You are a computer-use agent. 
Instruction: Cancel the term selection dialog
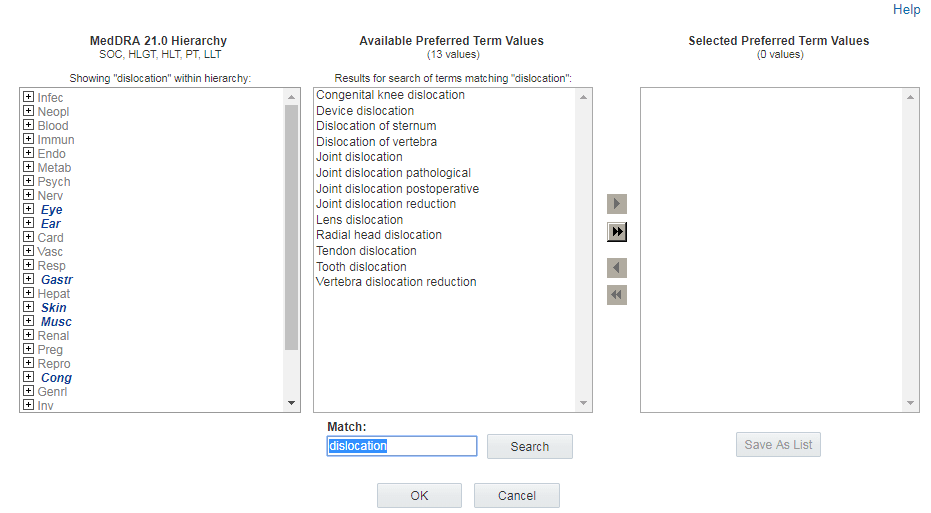pyautogui.click(x=516, y=496)
